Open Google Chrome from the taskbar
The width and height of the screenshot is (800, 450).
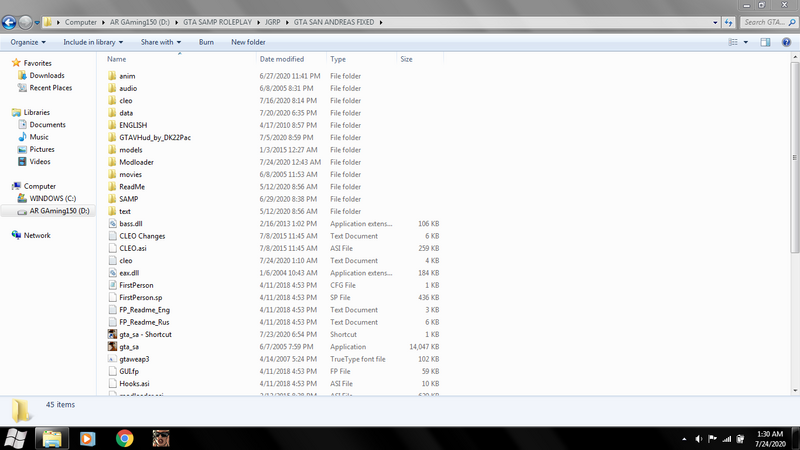[x=124, y=439]
